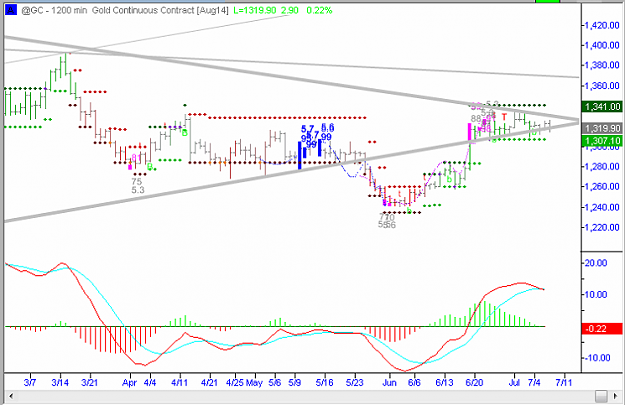Click the red T signal marker near July

pos(504,117)
